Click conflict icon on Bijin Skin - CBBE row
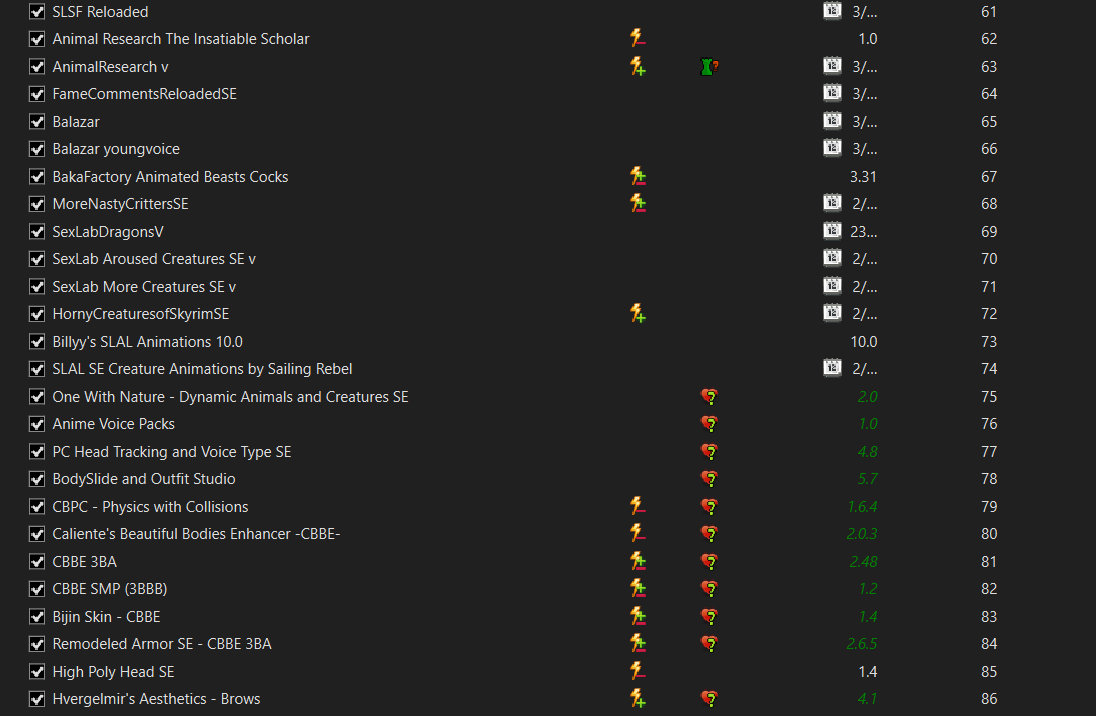The height and width of the screenshot is (716, 1096). (x=637, y=616)
